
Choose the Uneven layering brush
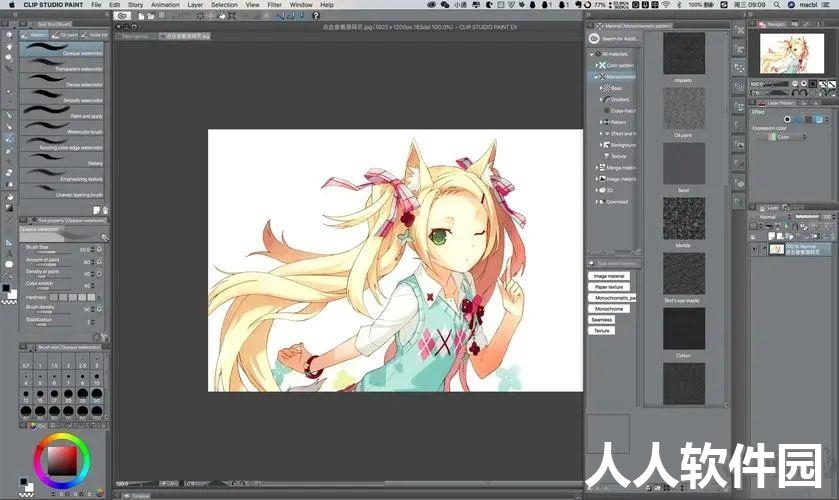coord(62,191)
